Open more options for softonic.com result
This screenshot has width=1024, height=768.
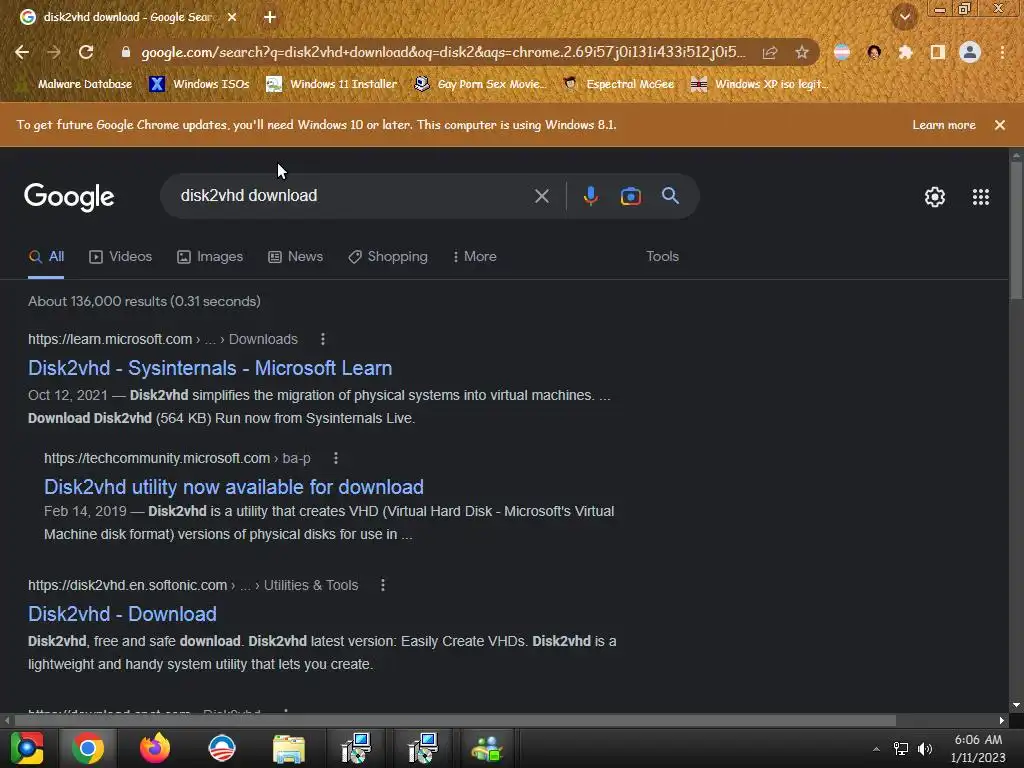[383, 585]
